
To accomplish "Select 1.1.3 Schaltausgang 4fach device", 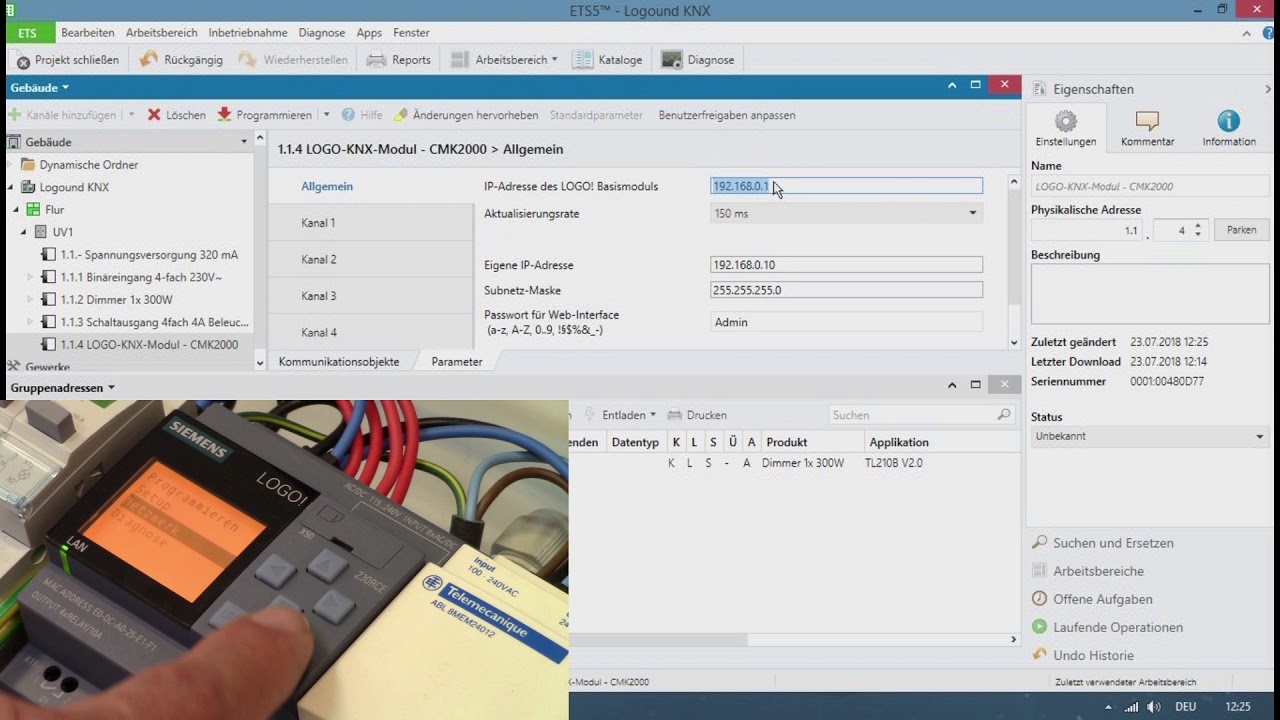I will click(145, 322).
